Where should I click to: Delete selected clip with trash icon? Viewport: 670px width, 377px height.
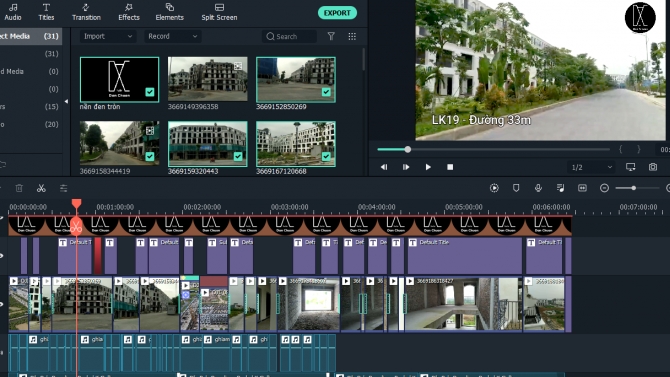(19, 188)
